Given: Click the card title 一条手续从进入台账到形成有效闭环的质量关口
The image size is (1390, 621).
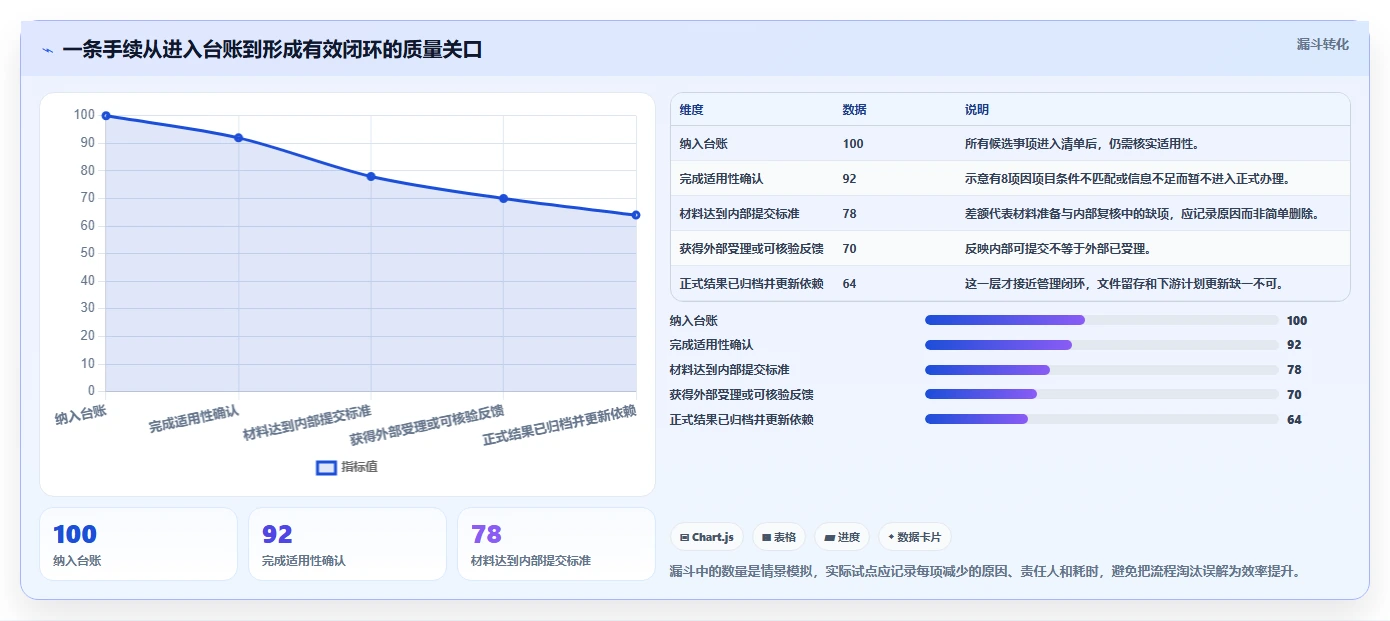Looking at the screenshot, I should [x=272, y=49].
